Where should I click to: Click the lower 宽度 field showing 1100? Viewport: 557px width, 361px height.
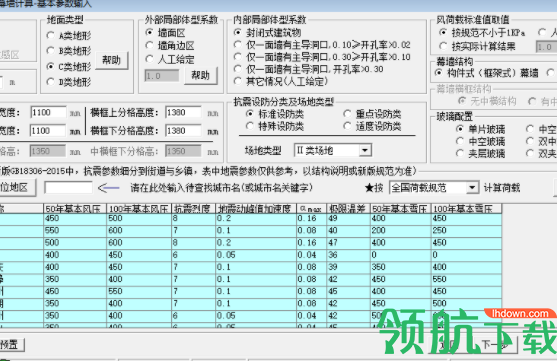coord(48,131)
